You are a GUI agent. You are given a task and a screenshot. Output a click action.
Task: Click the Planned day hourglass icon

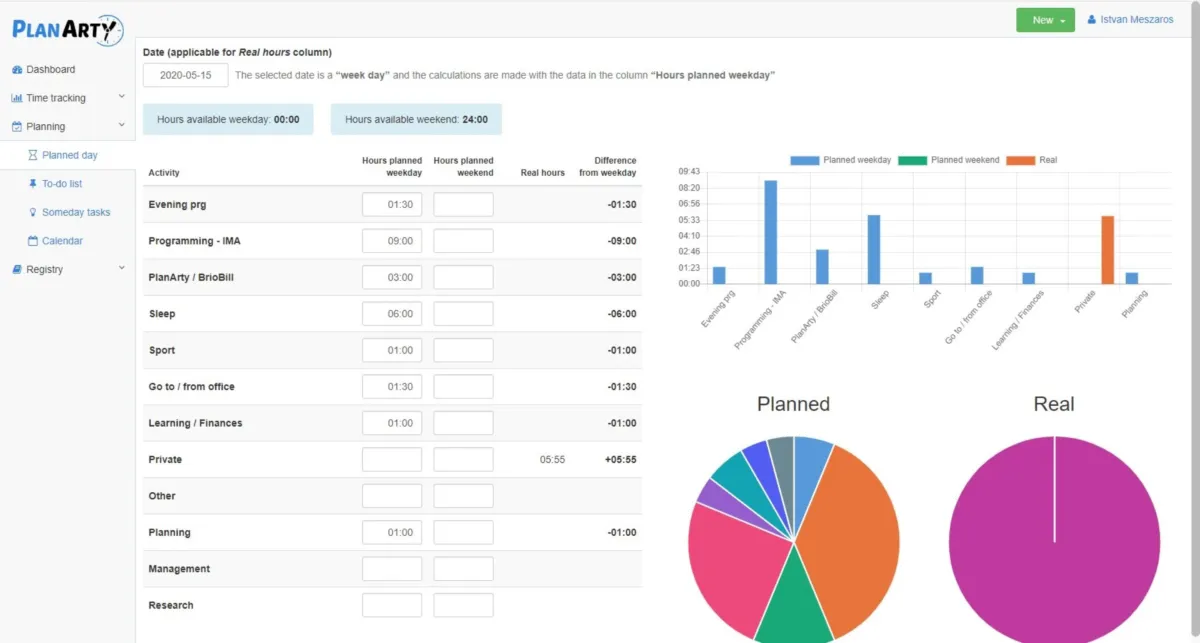coord(33,156)
